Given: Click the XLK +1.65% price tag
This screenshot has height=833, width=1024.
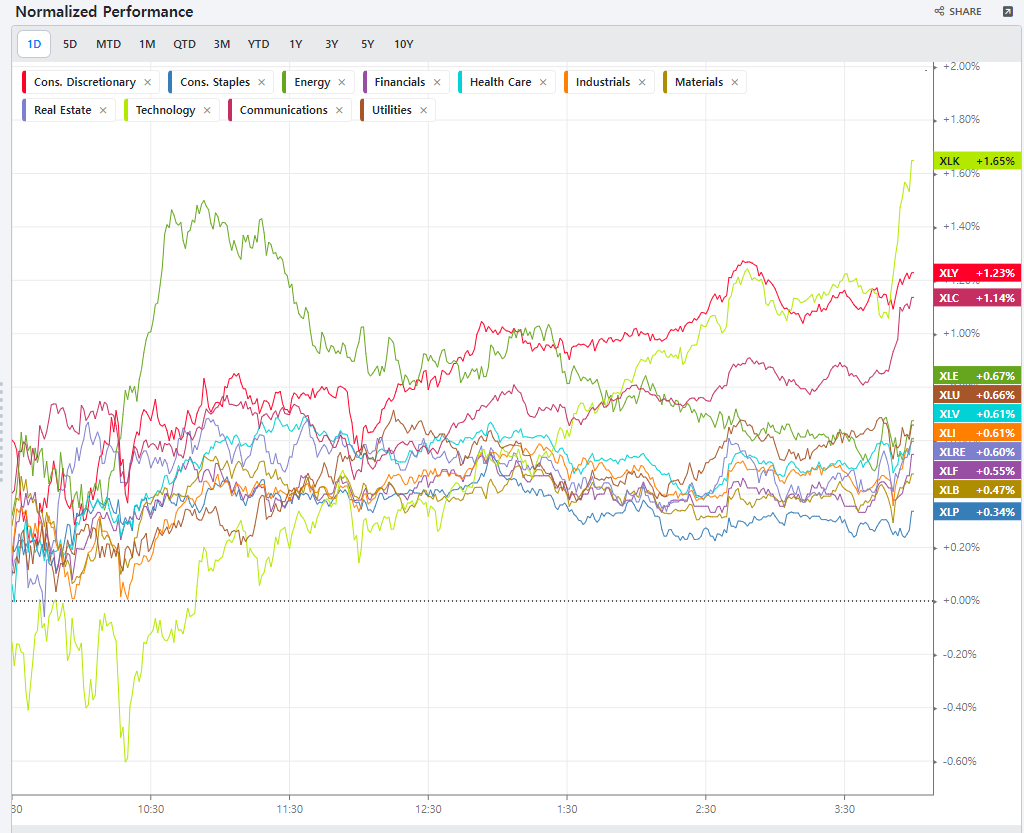Looking at the screenshot, I should tap(977, 161).
